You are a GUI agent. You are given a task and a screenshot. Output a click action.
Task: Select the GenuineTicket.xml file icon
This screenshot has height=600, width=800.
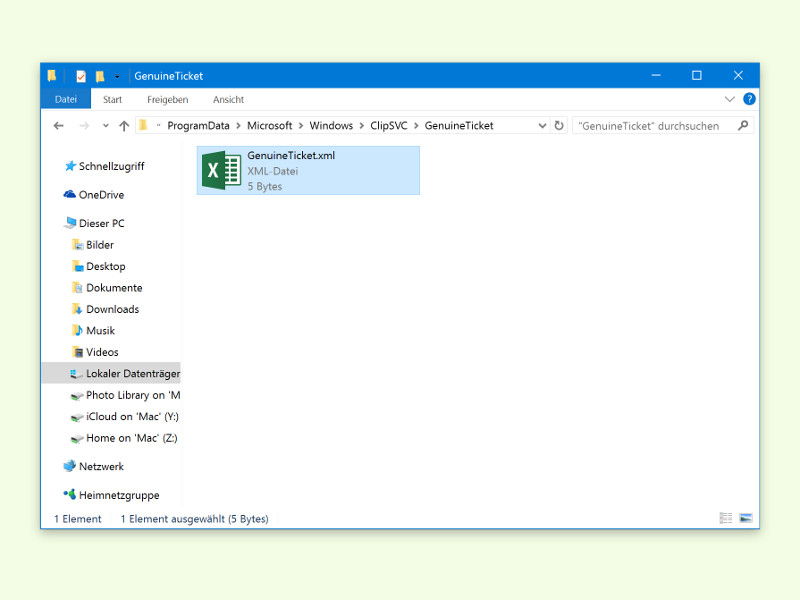pos(221,170)
